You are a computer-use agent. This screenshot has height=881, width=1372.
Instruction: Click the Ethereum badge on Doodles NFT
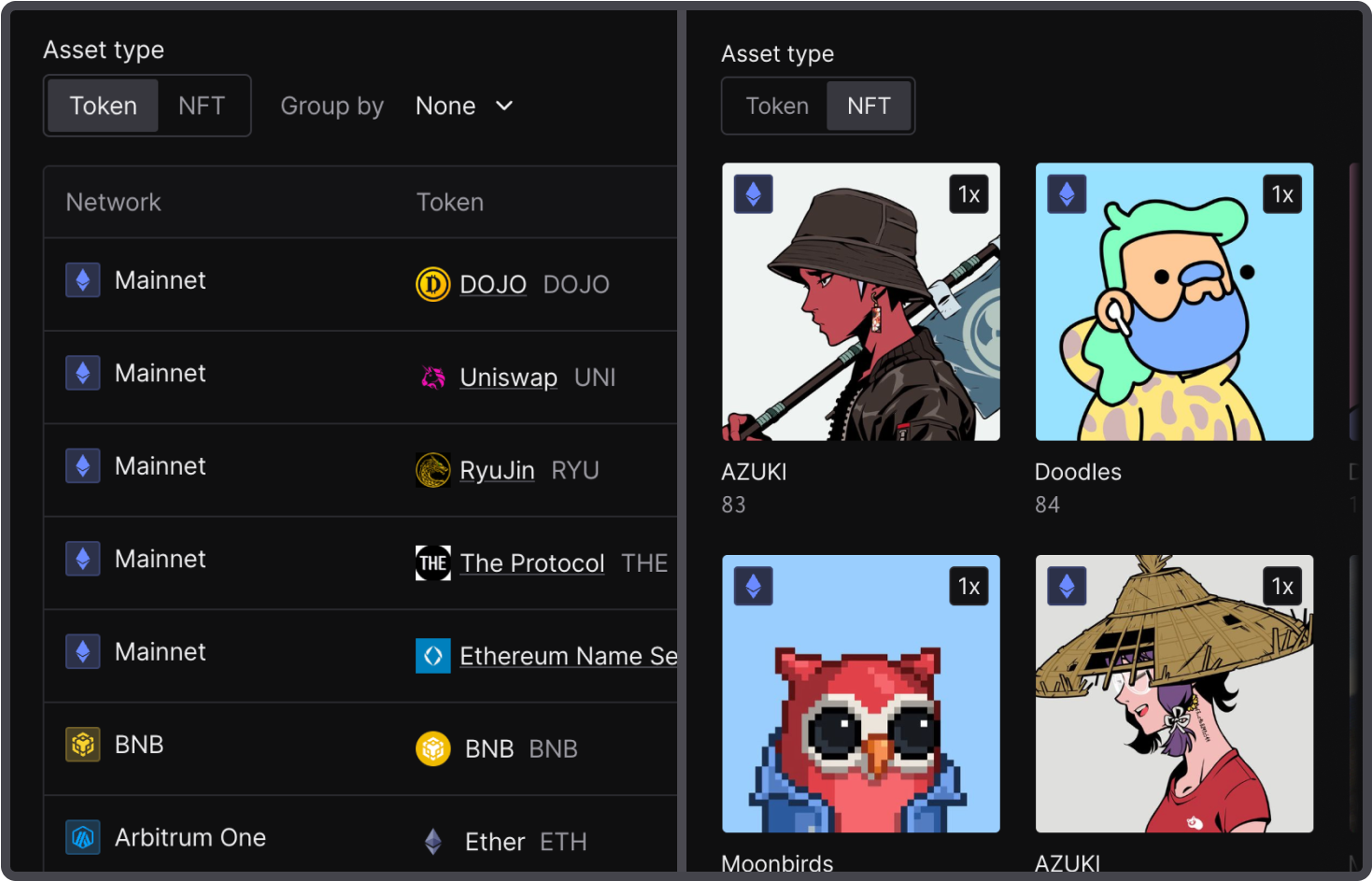tap(1067, 194)
